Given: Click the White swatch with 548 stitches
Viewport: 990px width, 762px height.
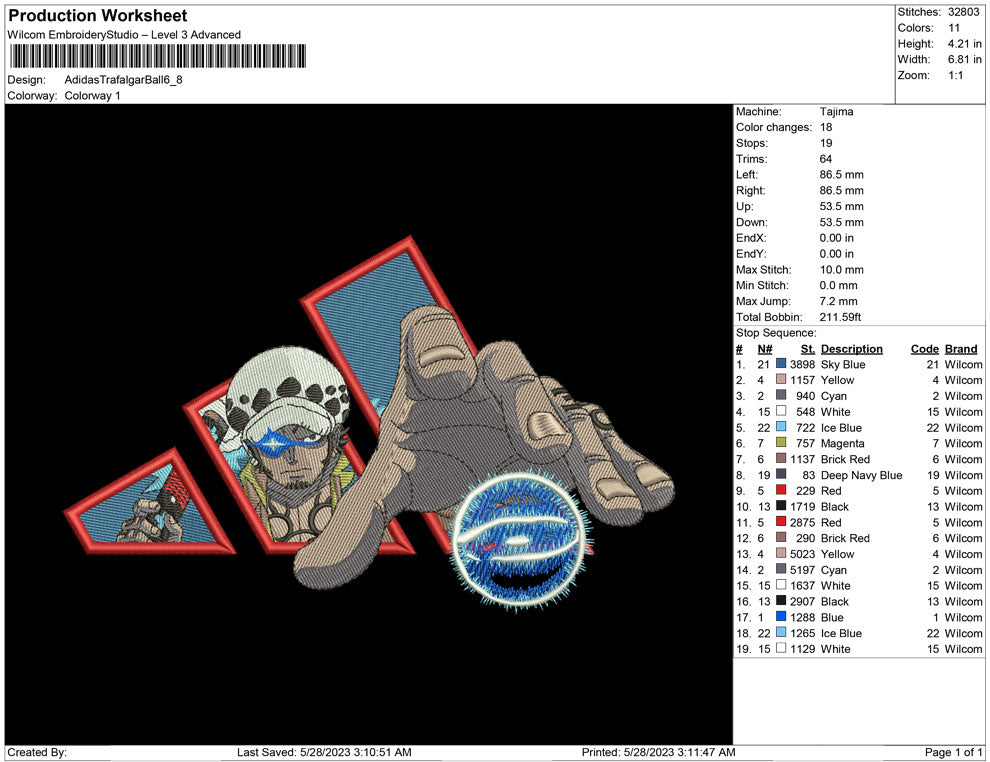Looking at the screenshot, I should coord(781,411).
